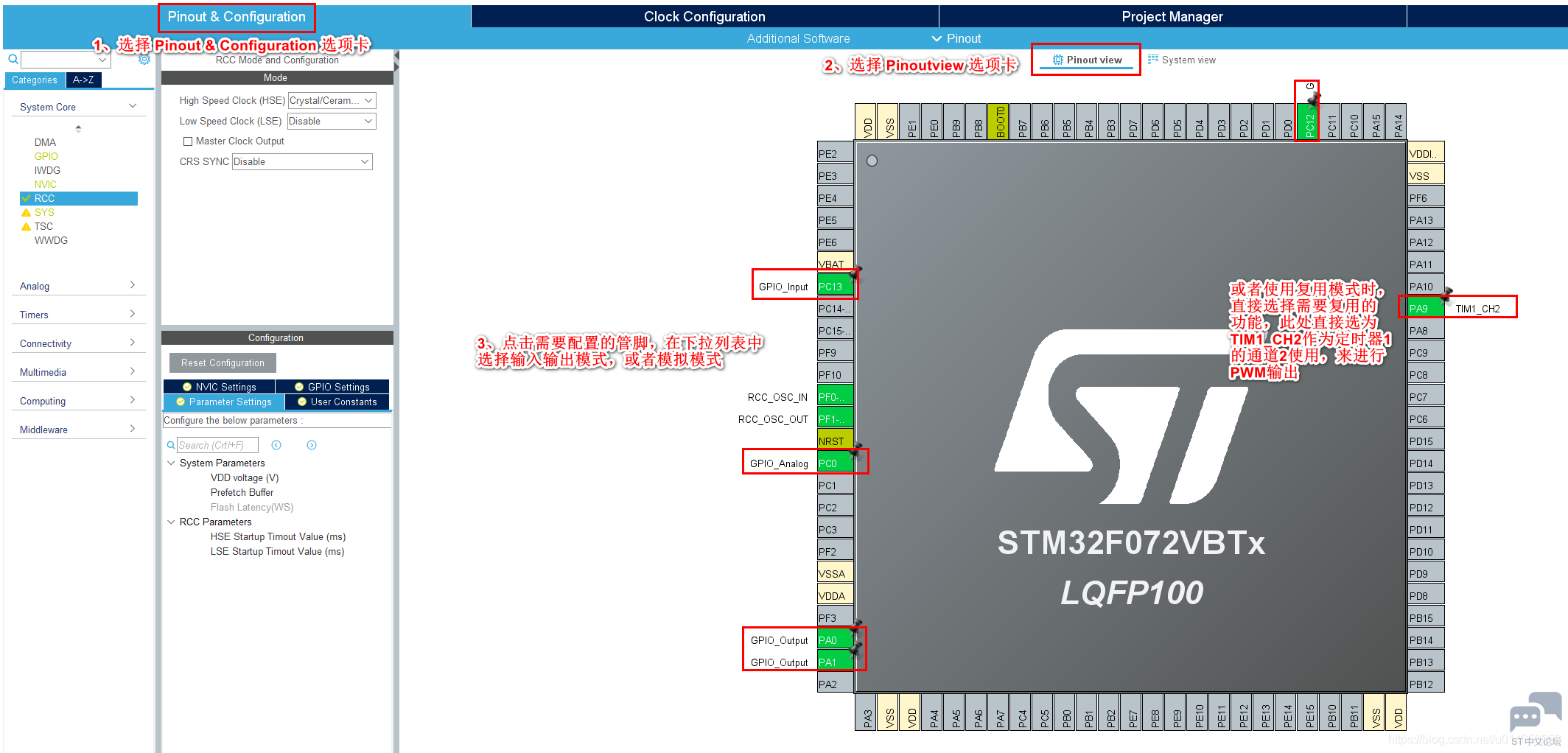
Task: Select IWDG in the System Core list
Action: click(47, 170)
